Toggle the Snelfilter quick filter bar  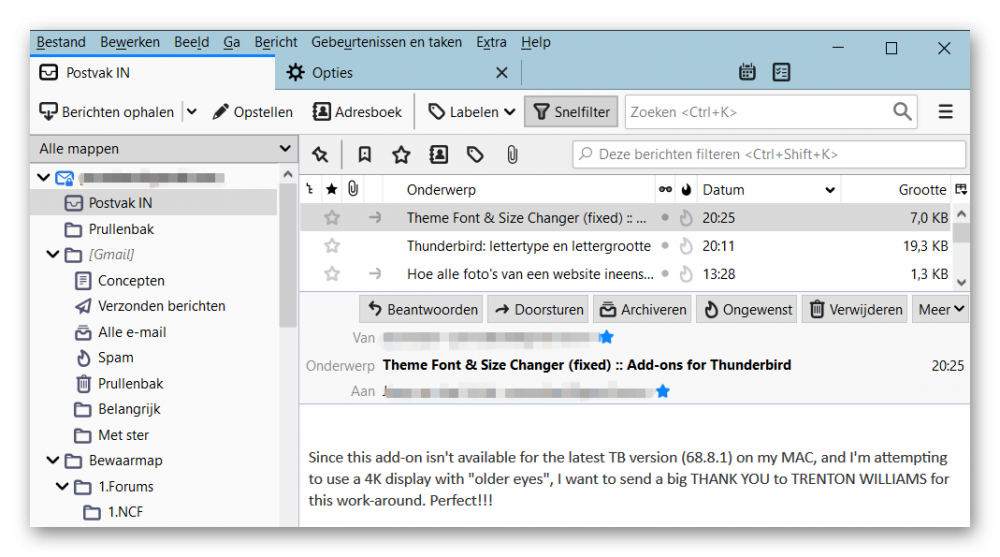click(x=571, y=112)
